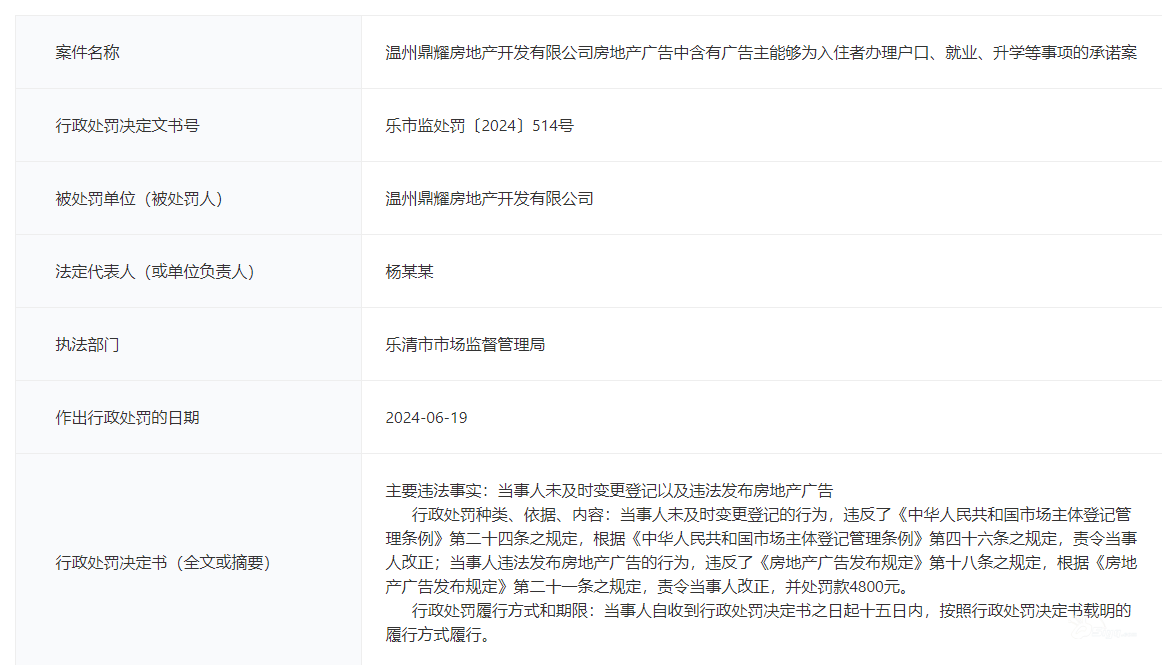Image resolution: width=1162 pixels, height=665 pixels.
Task: Click the 法定代表人（或单位负责人） label
Action: coord(155,271)
